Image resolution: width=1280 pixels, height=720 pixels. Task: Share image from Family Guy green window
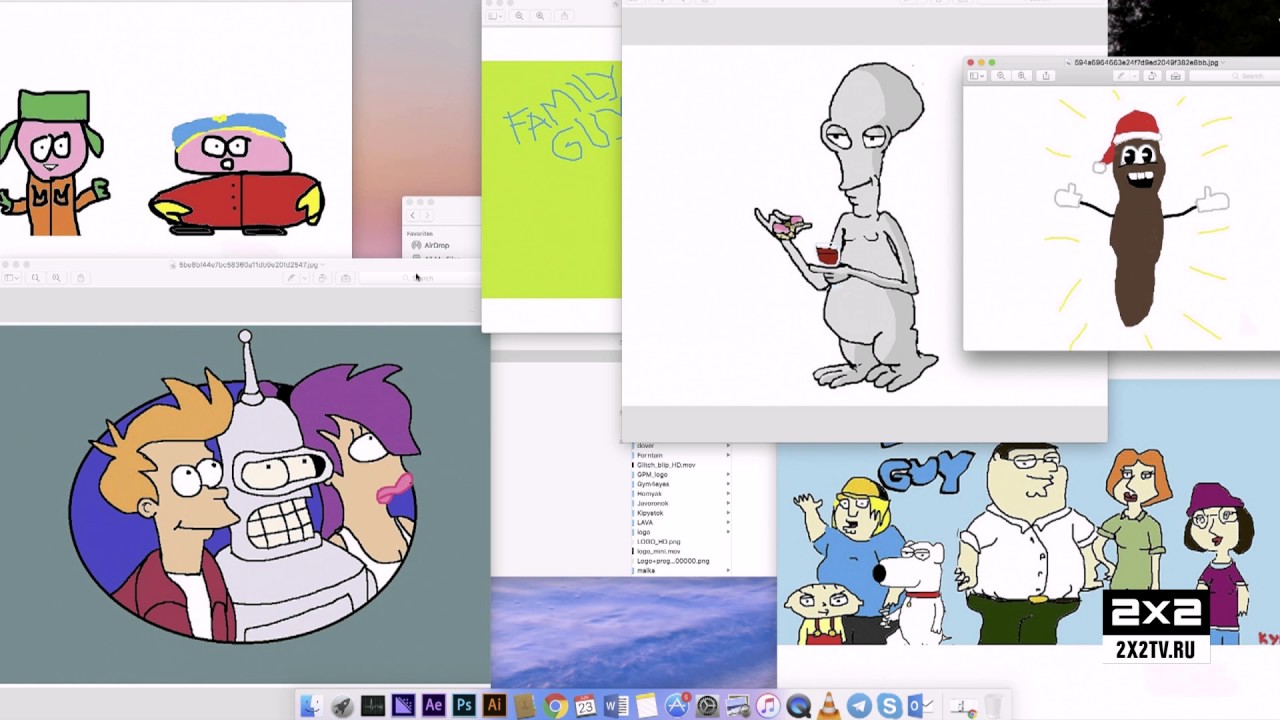coord(564,16)
